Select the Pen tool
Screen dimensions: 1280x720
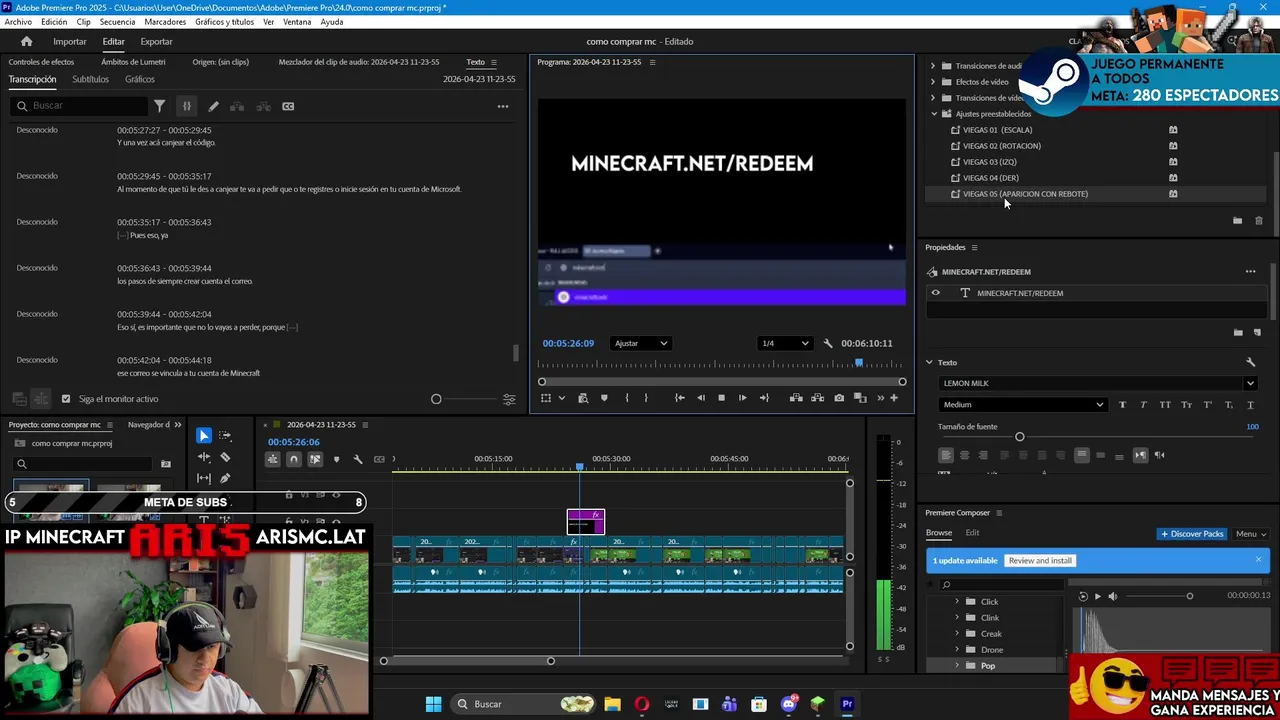tap(225, 478)
